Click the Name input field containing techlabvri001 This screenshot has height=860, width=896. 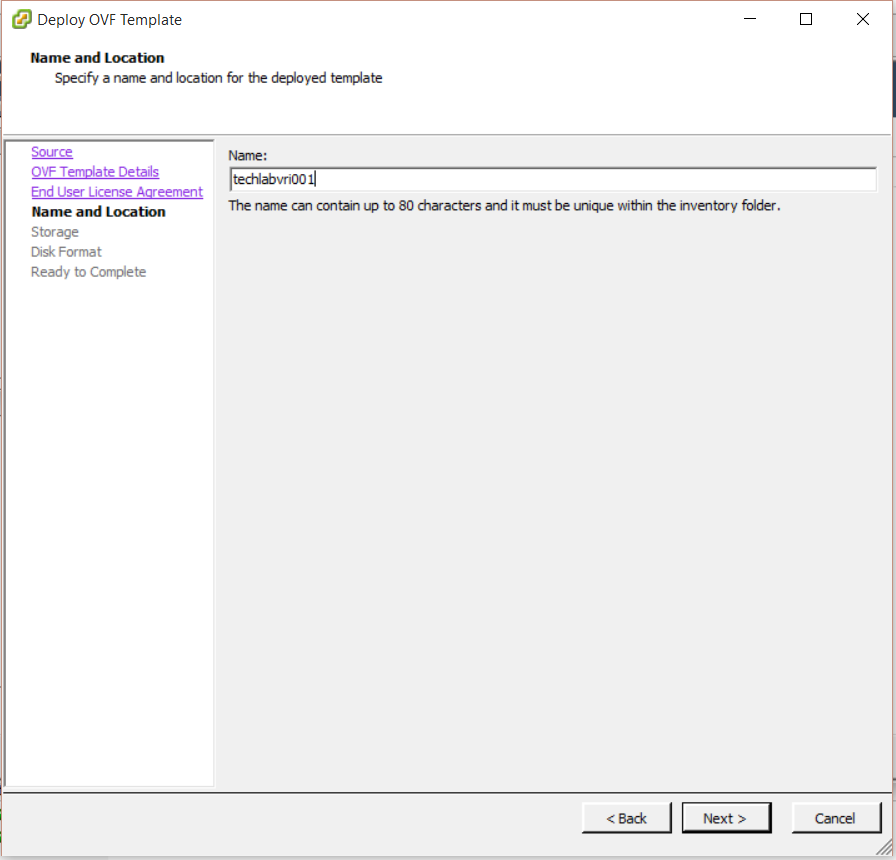(x=553, y=179)
